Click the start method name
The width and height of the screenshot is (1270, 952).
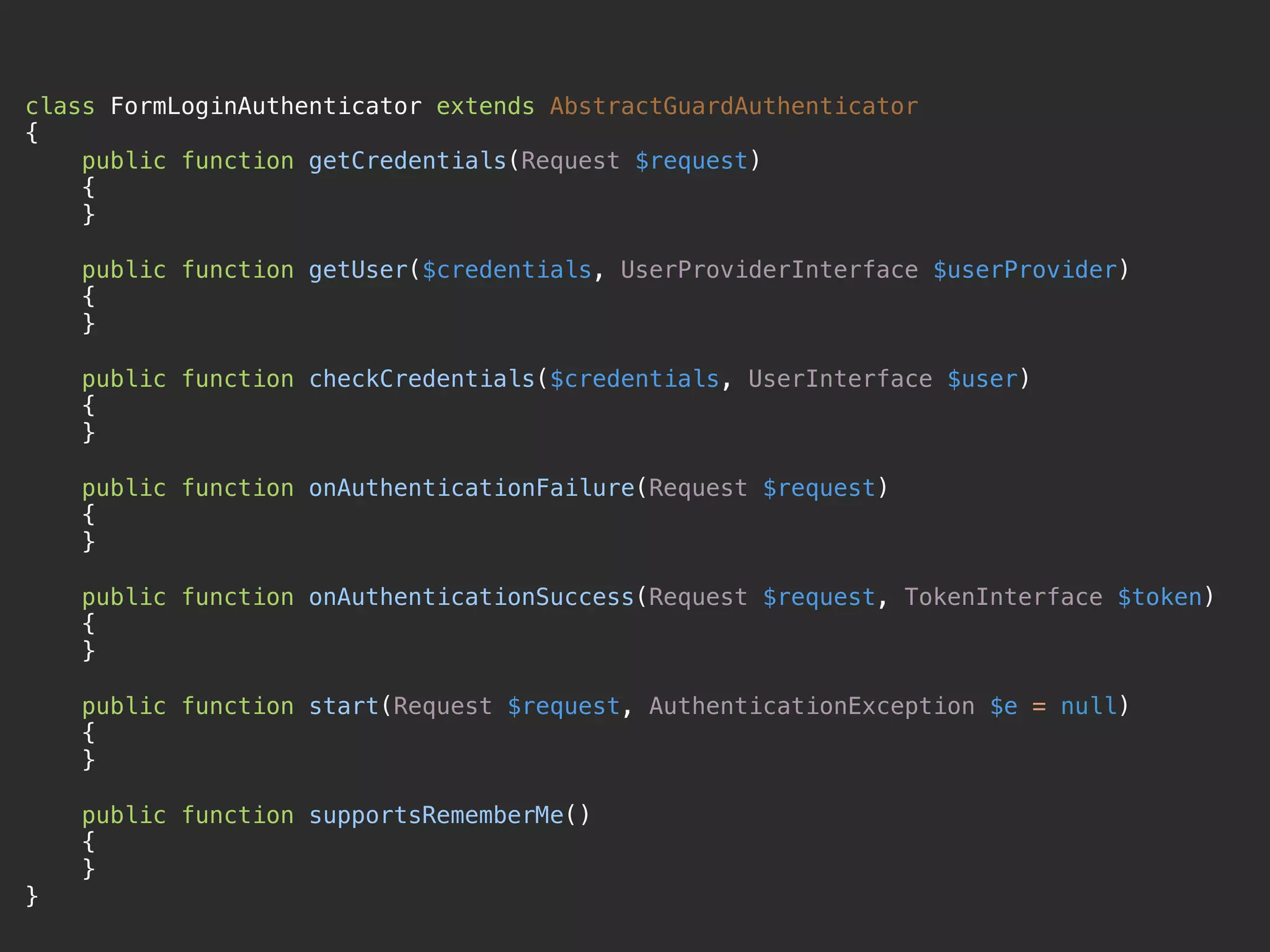coord(344,706)
